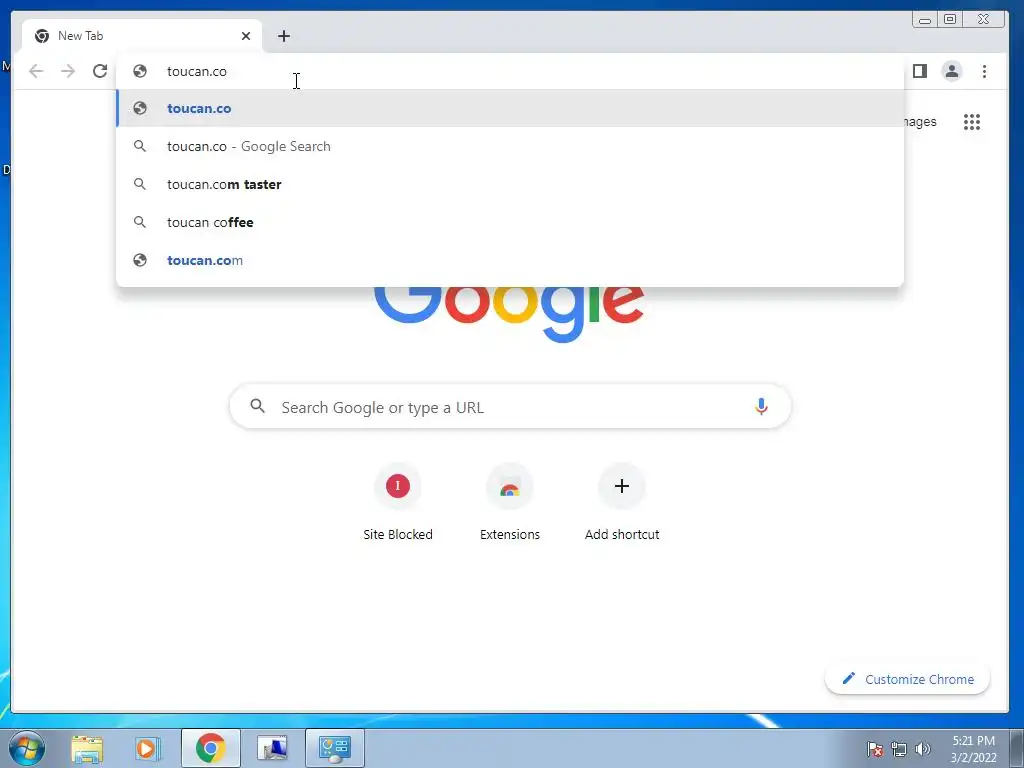Image resolution: width=1024 pixels, height=768 pixels.
Task: Choose the toucan.com URL suggestion
Action: coord(510,260)
